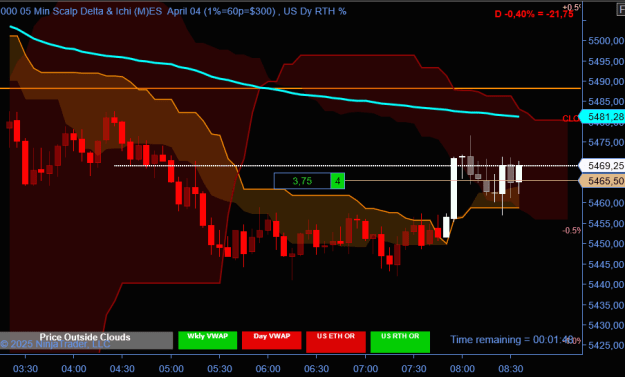The image size is (625, 377).
Task: Click the 03:30 time axis label
Action: (x=25, y=369)
